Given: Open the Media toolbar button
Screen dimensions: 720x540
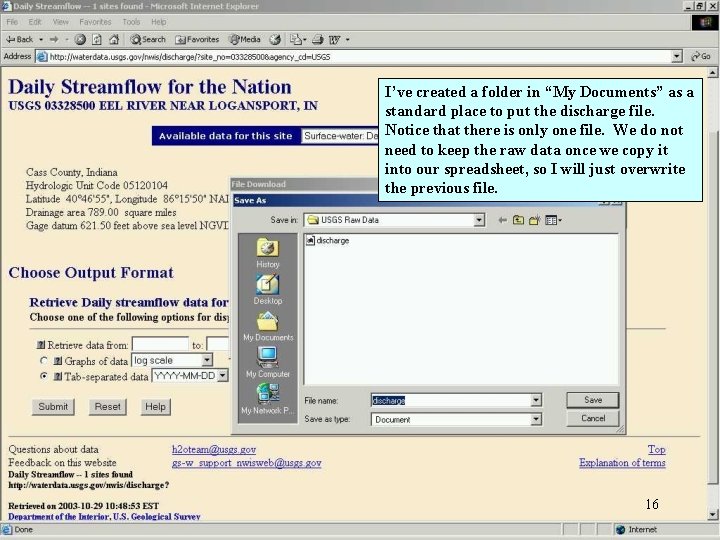Looking at the screenshot, I should coord(245,39).
